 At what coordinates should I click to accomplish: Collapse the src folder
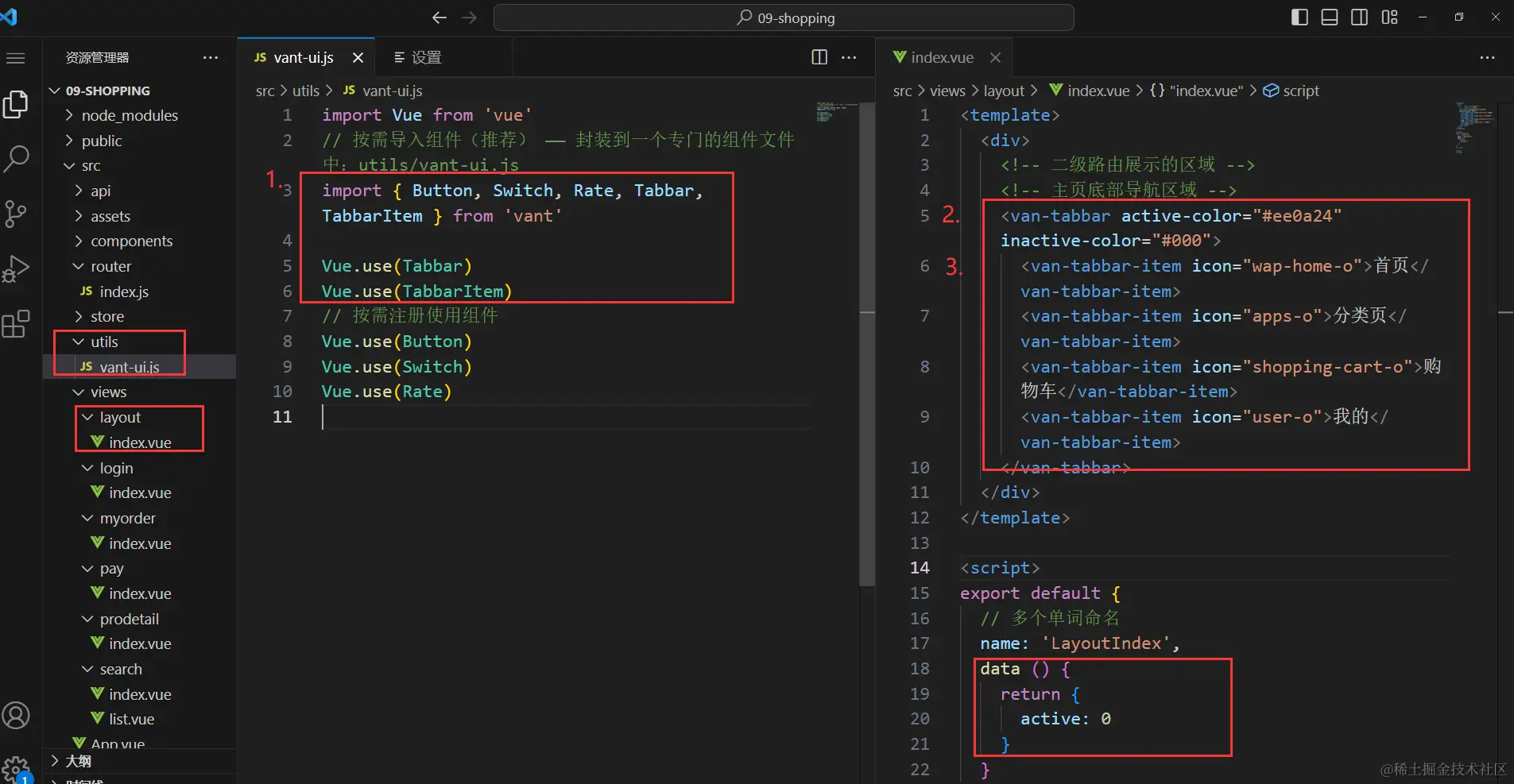139,166
